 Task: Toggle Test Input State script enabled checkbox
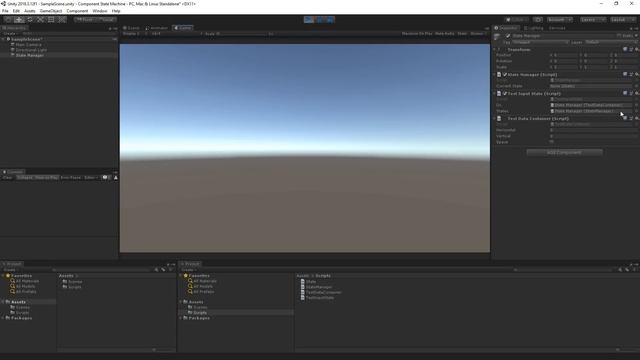[505, 93]
